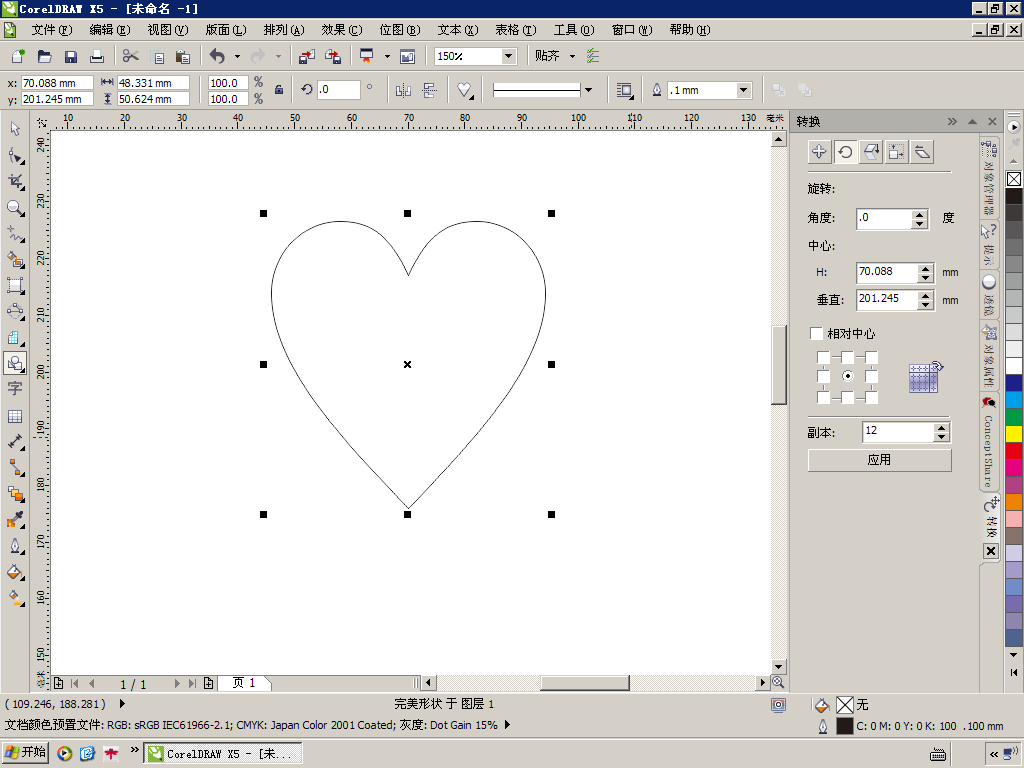1024x768 pixels.
Task: Select the Text tool
Action: pyautogui.click(x=15, y=389)
